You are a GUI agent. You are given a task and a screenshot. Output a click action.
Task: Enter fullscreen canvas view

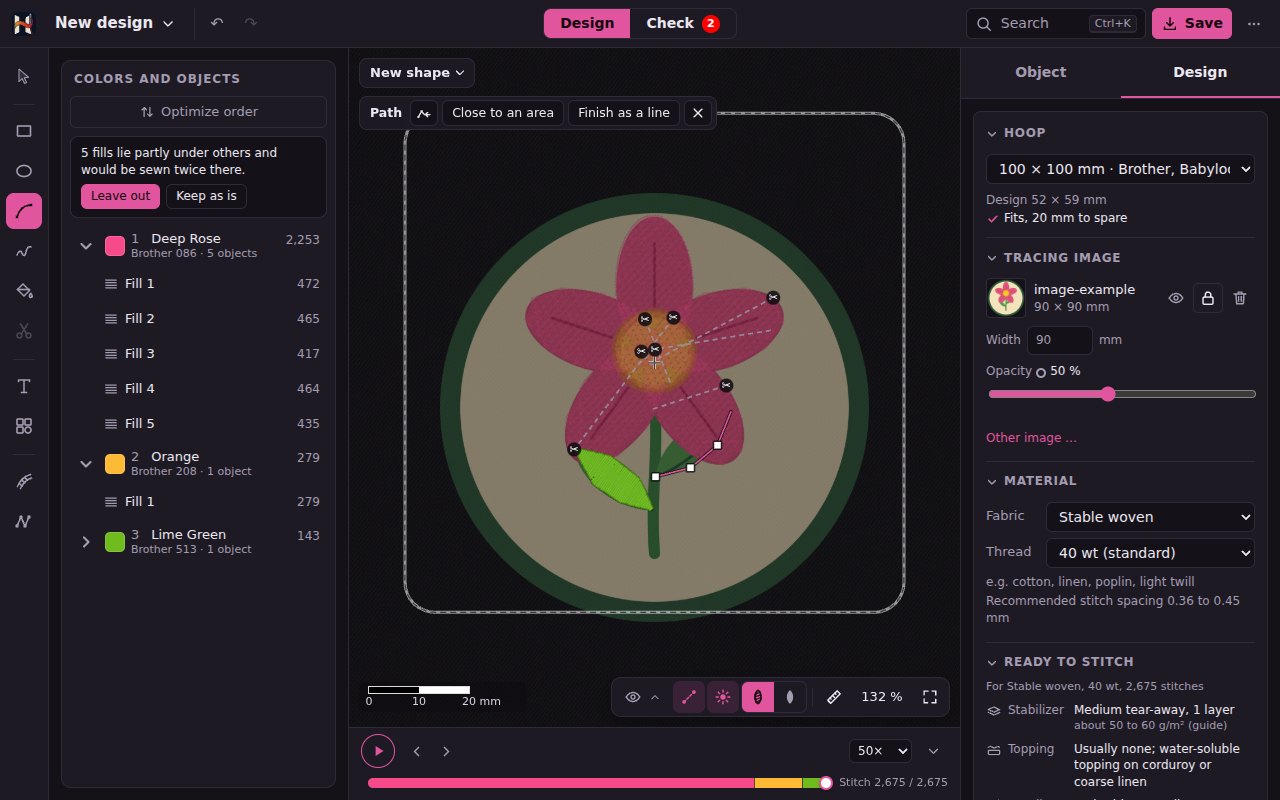coord(930,697)
